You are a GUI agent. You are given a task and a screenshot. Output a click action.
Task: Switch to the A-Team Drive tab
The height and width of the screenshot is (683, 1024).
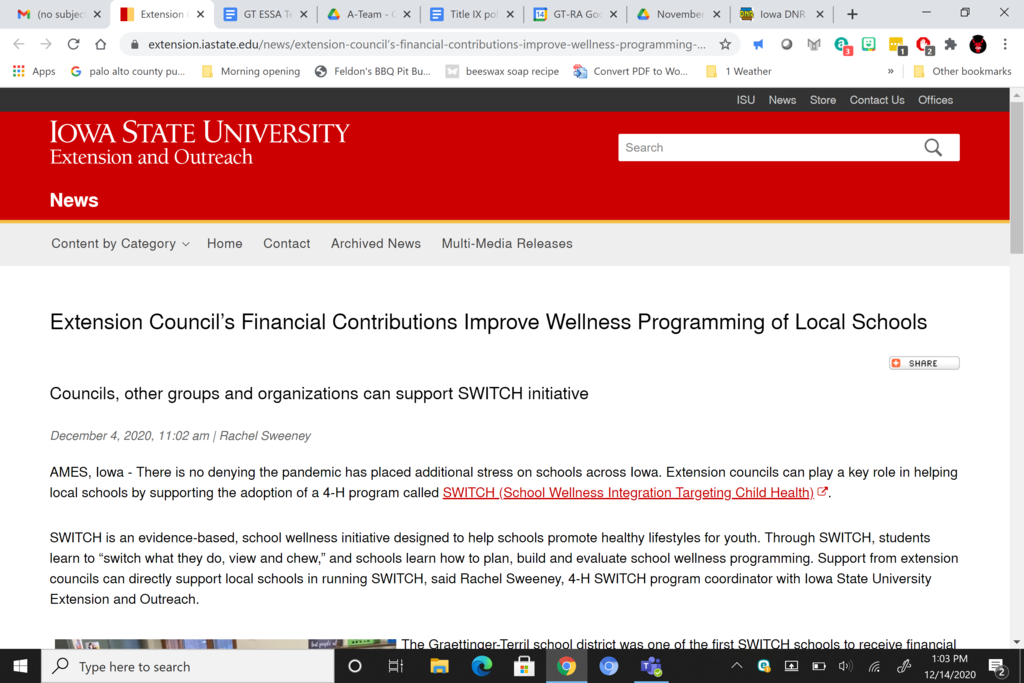coord(369,14)
